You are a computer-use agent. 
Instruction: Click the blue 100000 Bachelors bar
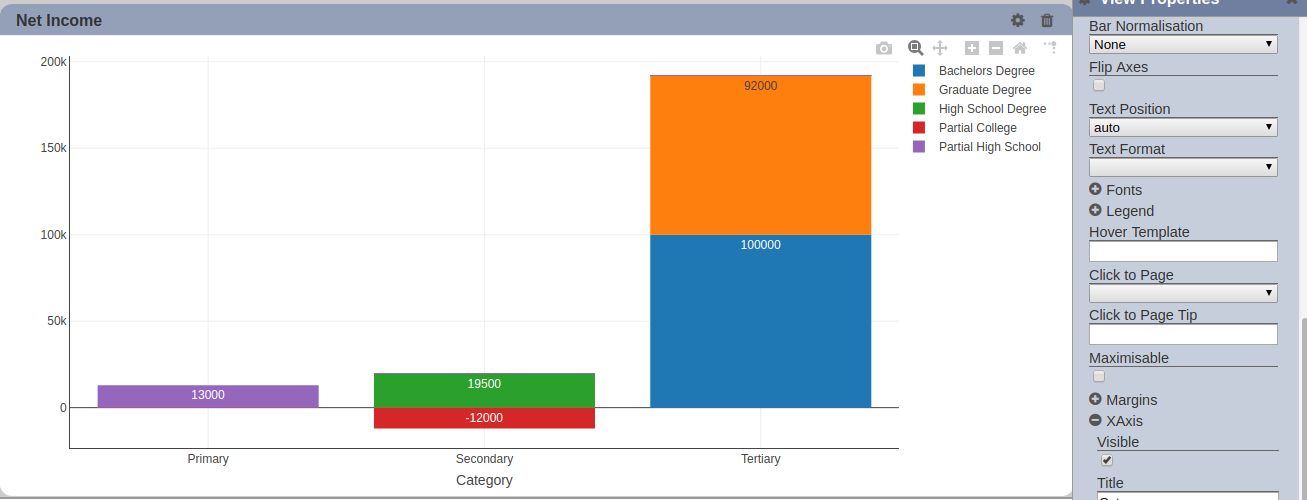point(760,321)
